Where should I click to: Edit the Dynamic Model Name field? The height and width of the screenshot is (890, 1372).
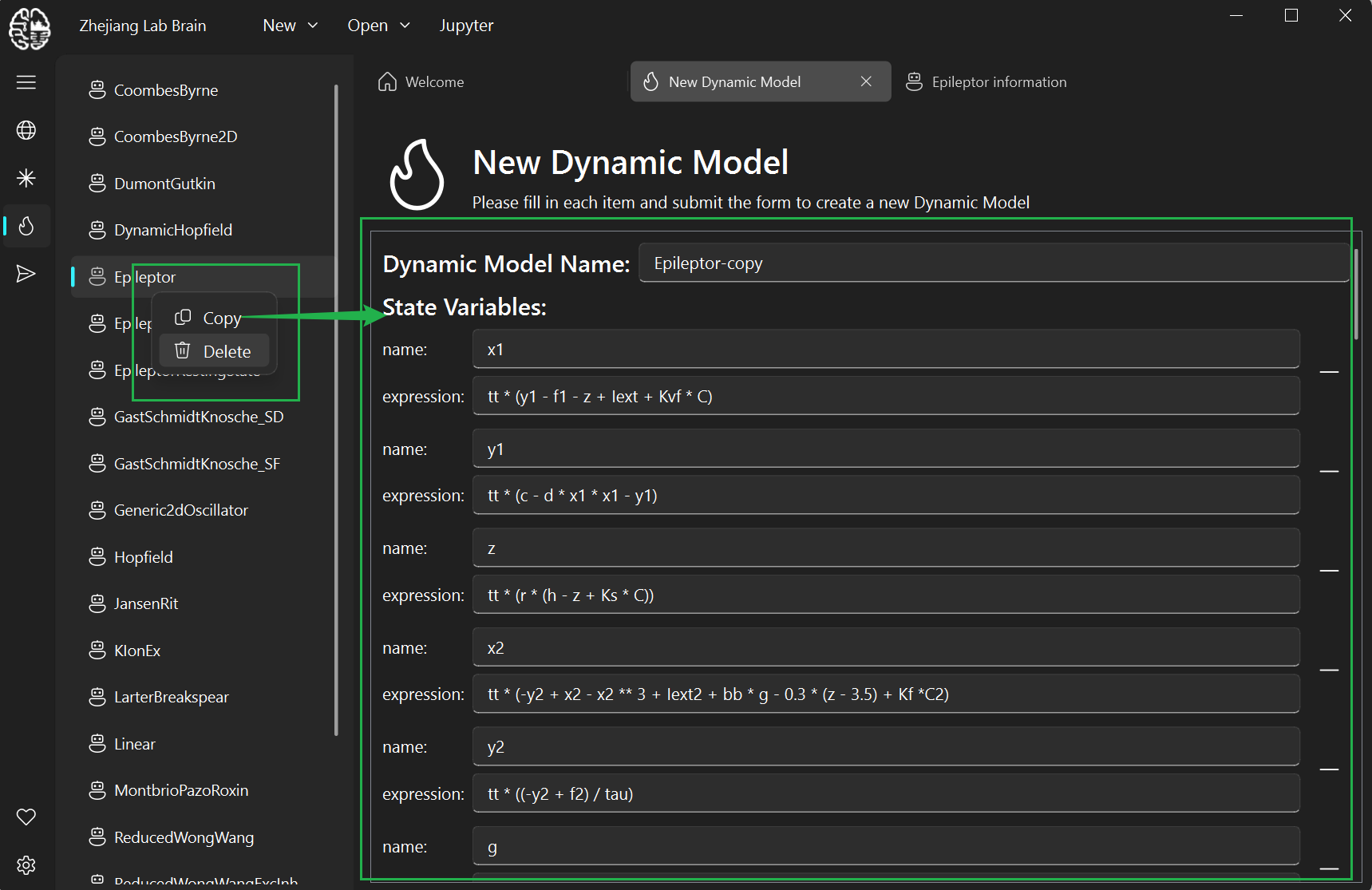pos(994,263)
